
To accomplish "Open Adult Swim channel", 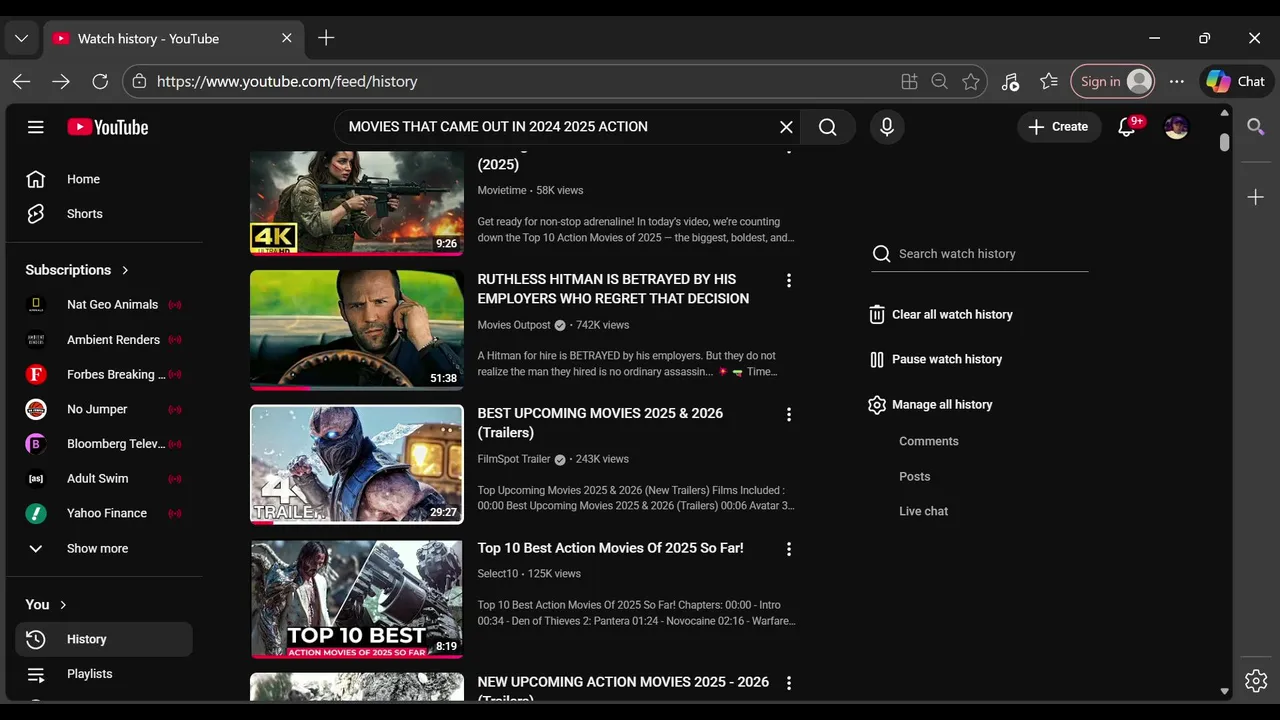I will pos(104,479).
